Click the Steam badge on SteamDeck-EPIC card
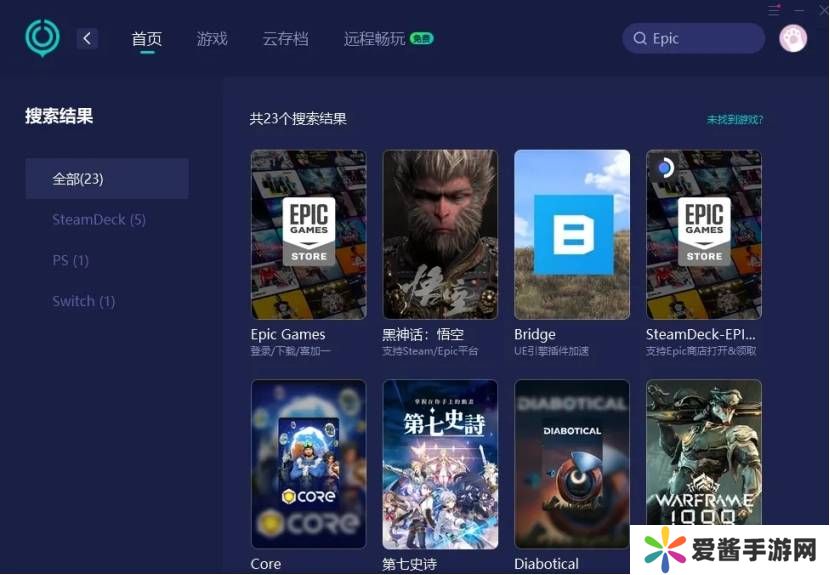This screenshot has height=575, width=830. point(664,168)
